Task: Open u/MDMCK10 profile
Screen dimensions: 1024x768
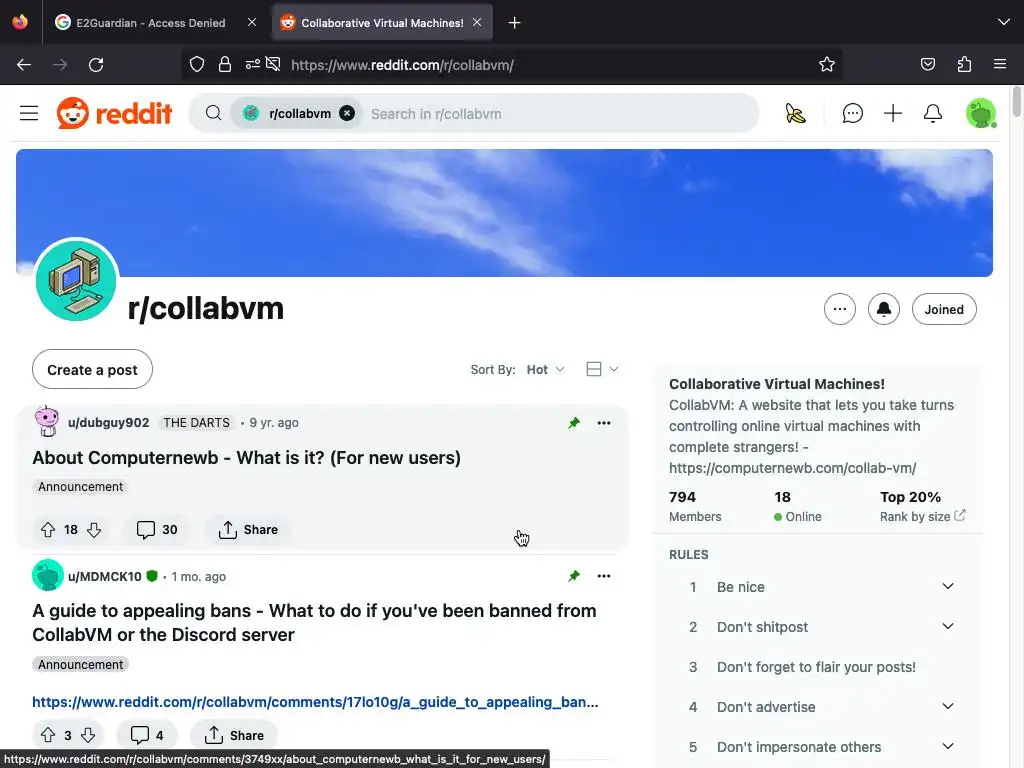Action: [104, 577]
